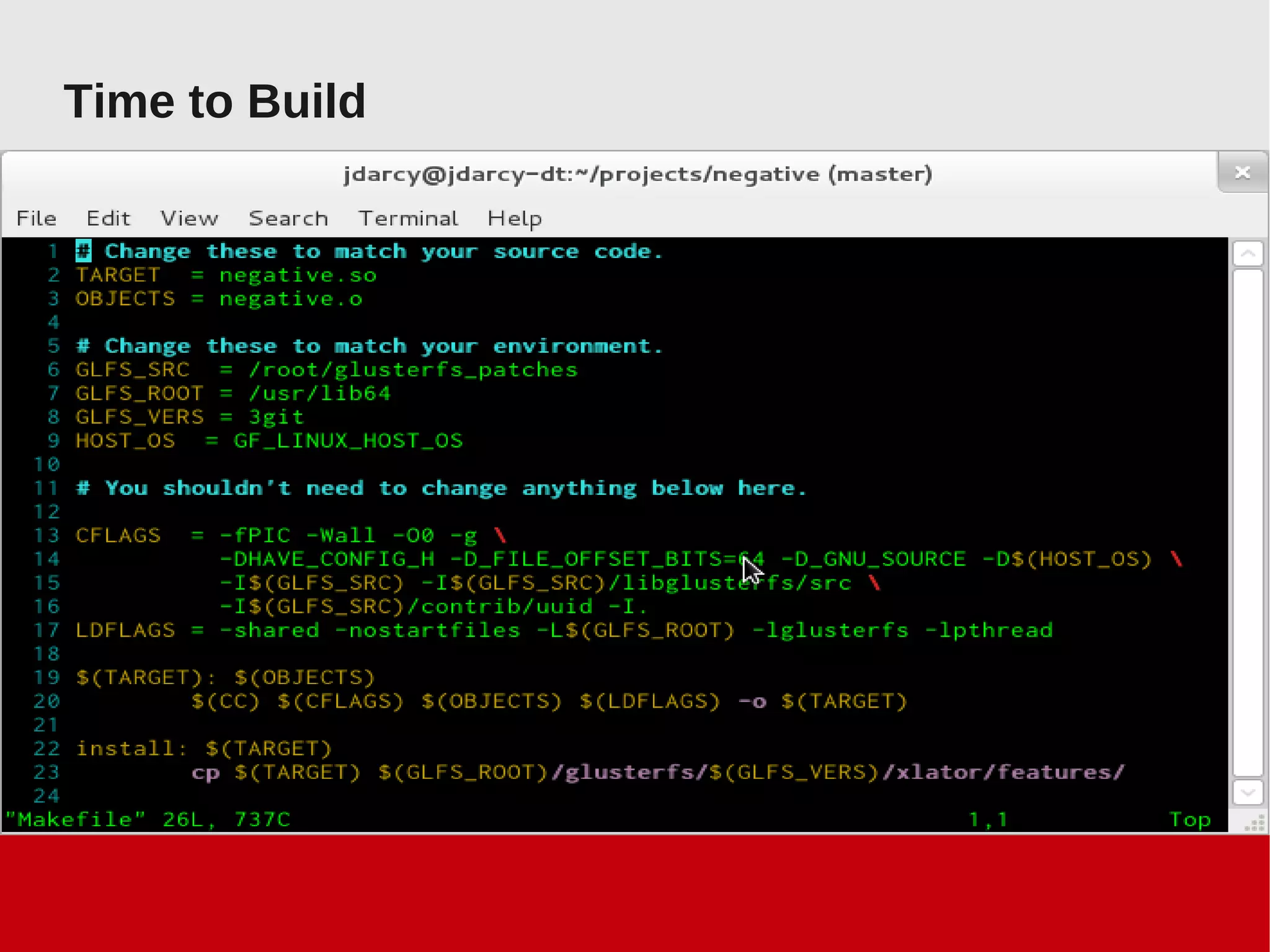Click the value 'GF_LINUX_HOST_OS'
The image size is (1270, 952).
(348, 440)
